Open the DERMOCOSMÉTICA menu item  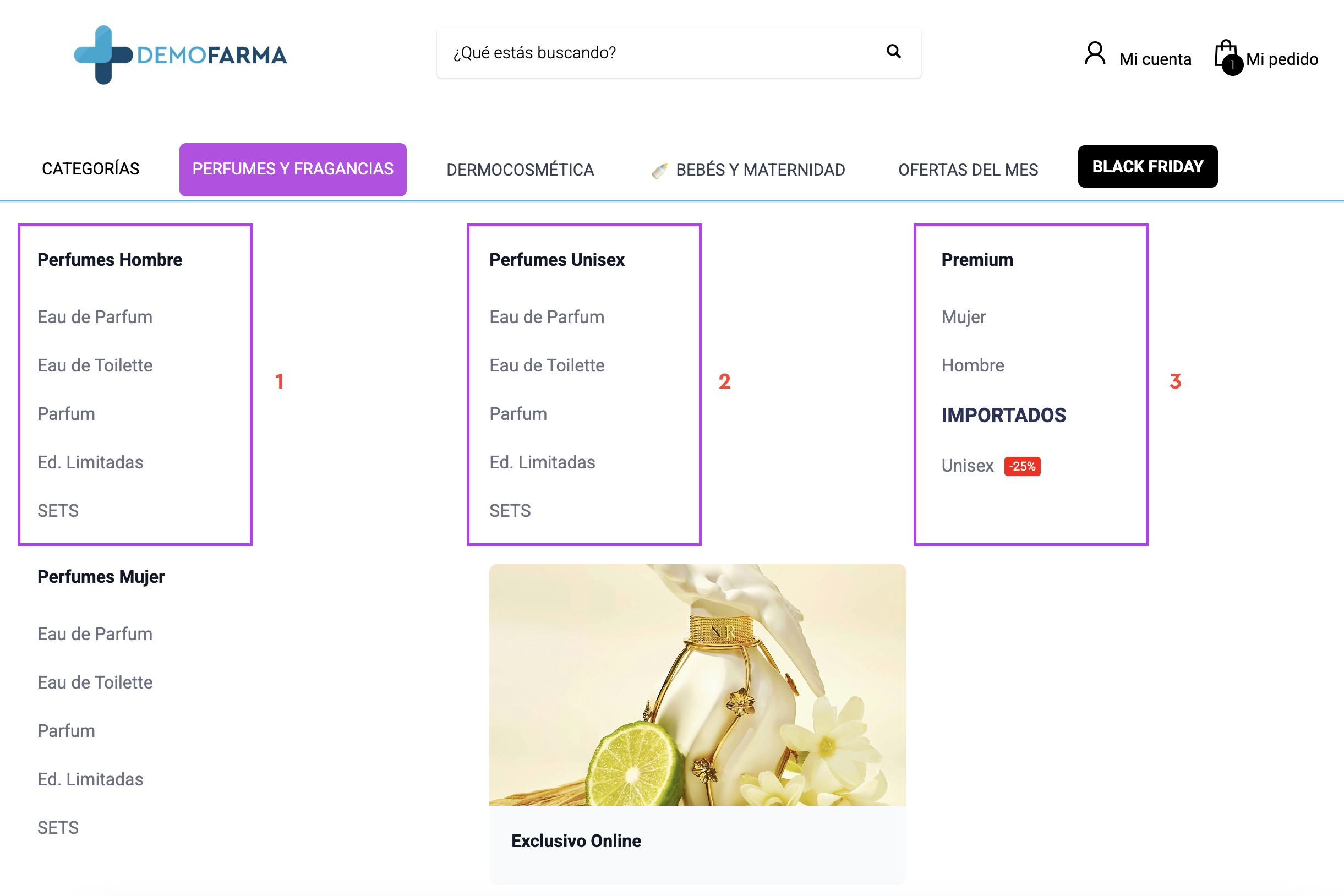coord(520,170)
